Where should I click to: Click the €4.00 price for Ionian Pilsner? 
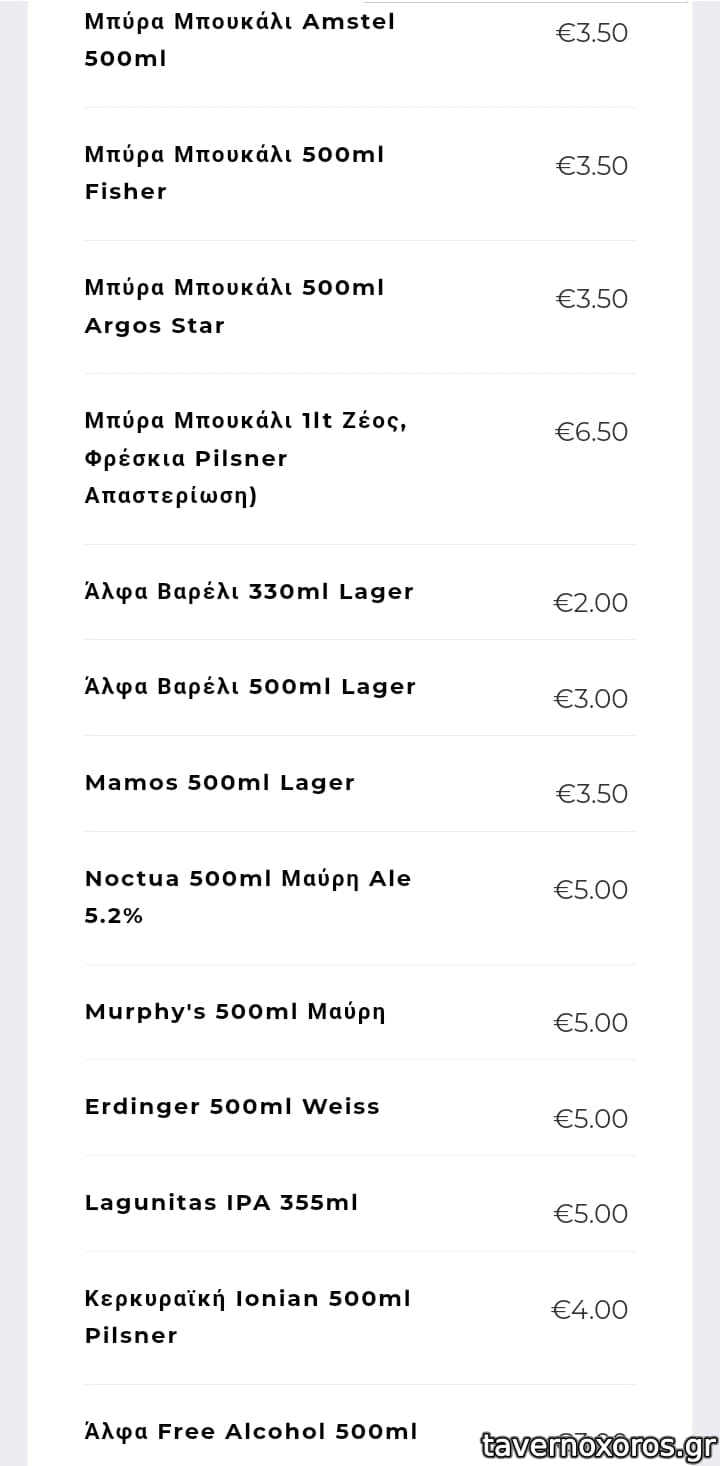point(590,1310)
